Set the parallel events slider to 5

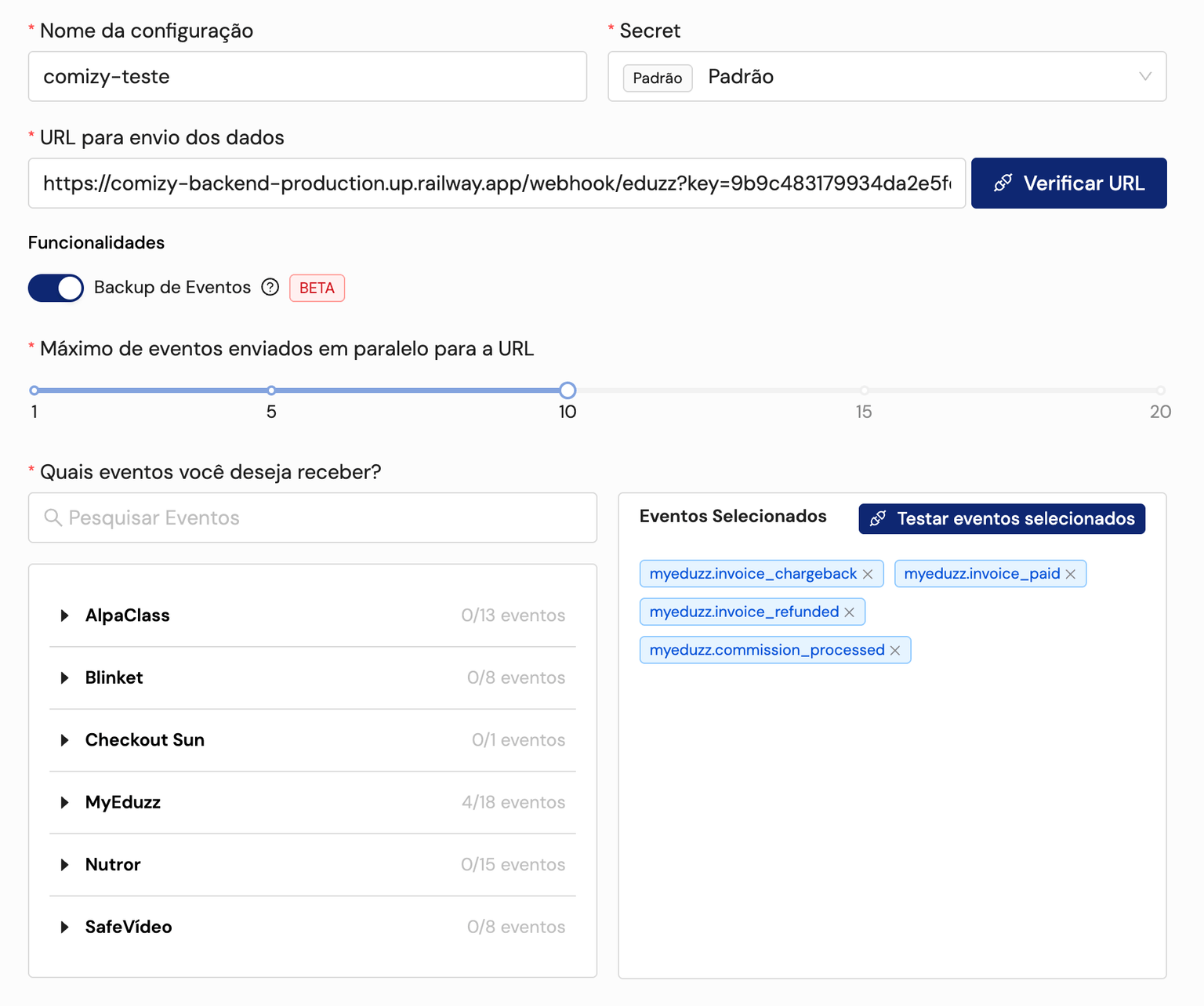tap(271, 390)
